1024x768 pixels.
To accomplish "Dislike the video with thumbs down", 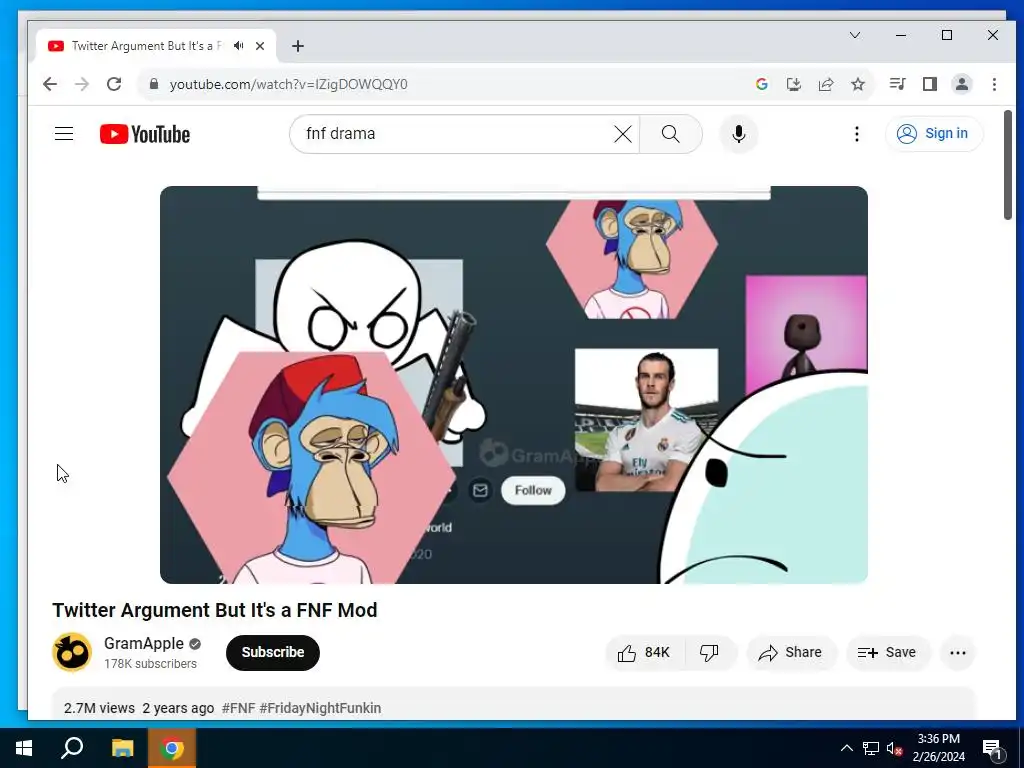I will coord(710,652).
